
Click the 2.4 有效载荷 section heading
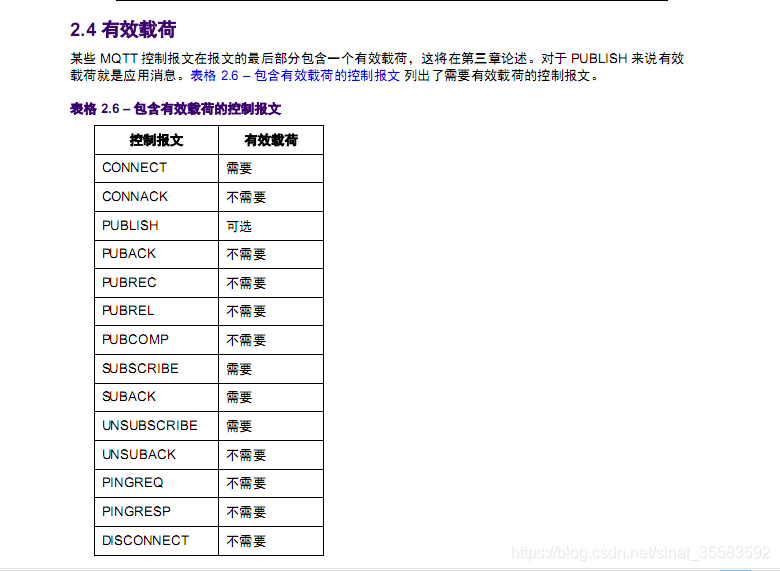coord(123,30)
